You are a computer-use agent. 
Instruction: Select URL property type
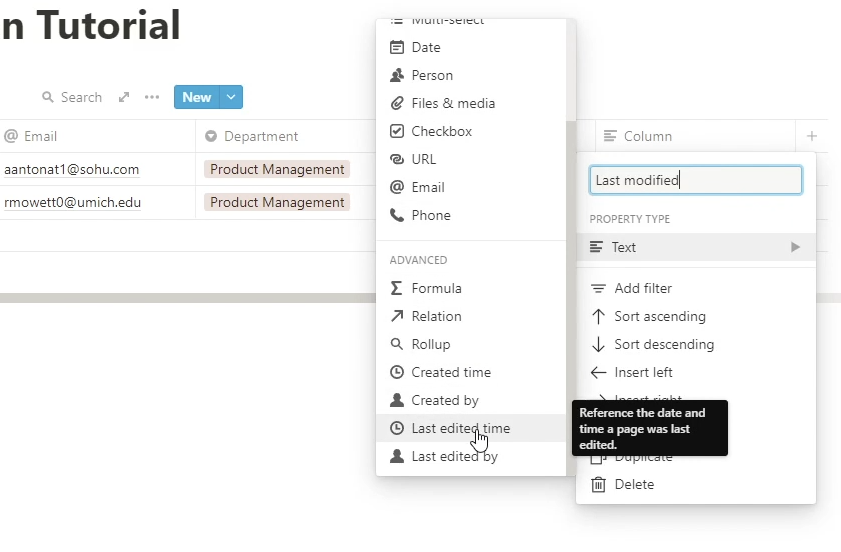pos(471,159)
